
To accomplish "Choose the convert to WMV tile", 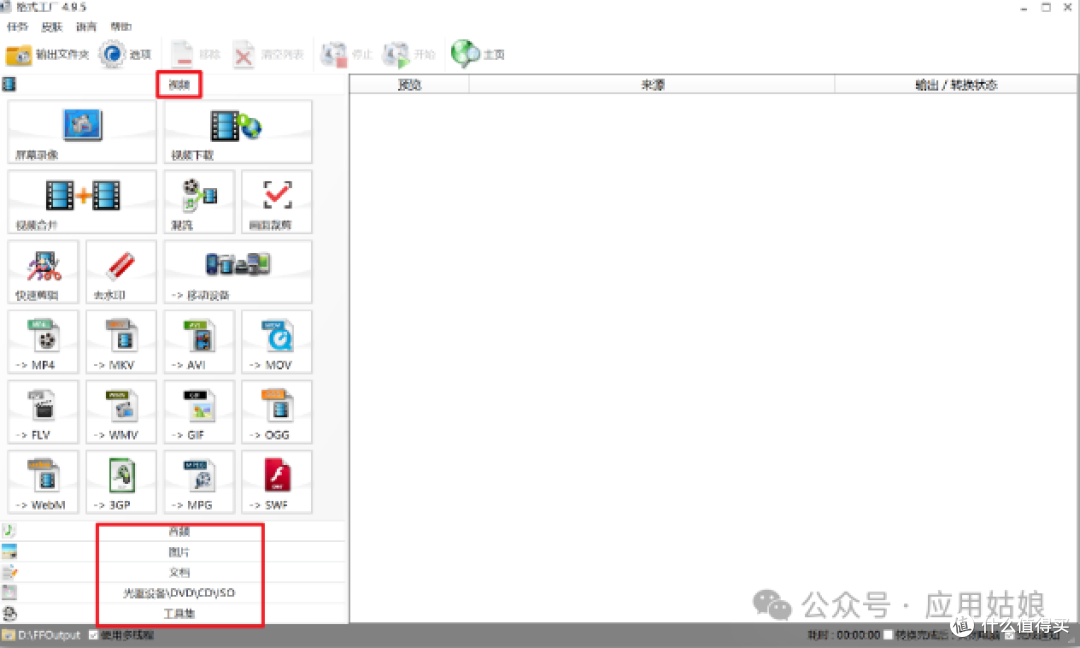I will coord(121,412).
